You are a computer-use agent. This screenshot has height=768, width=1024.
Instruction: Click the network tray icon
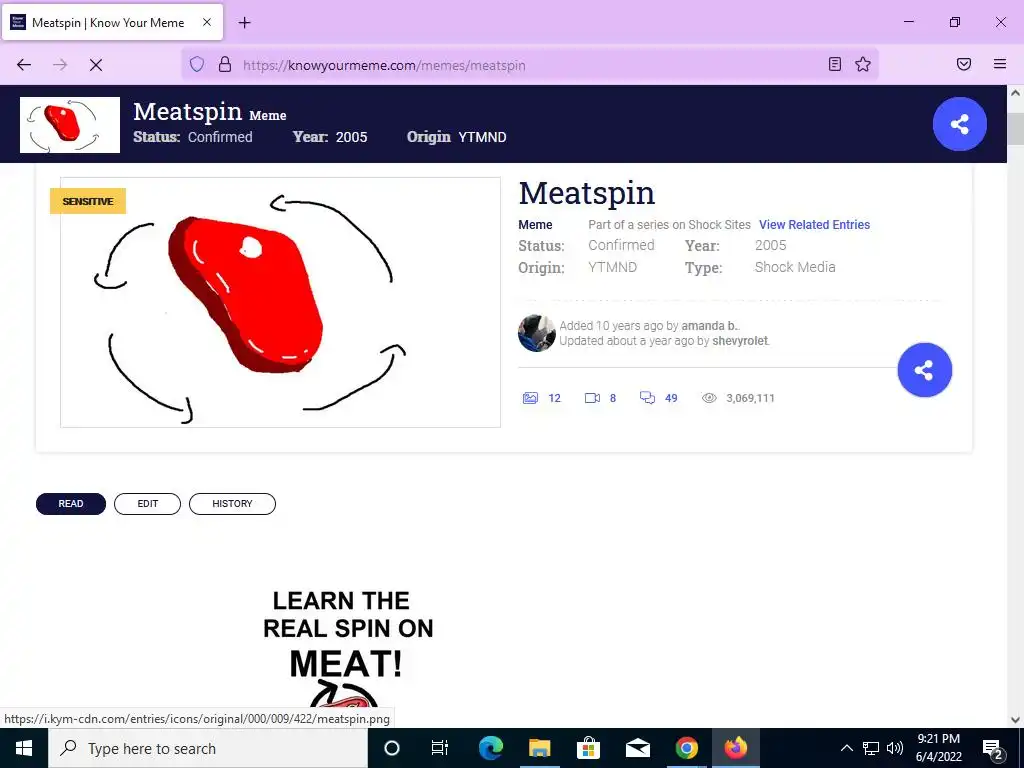coord(871,748)
